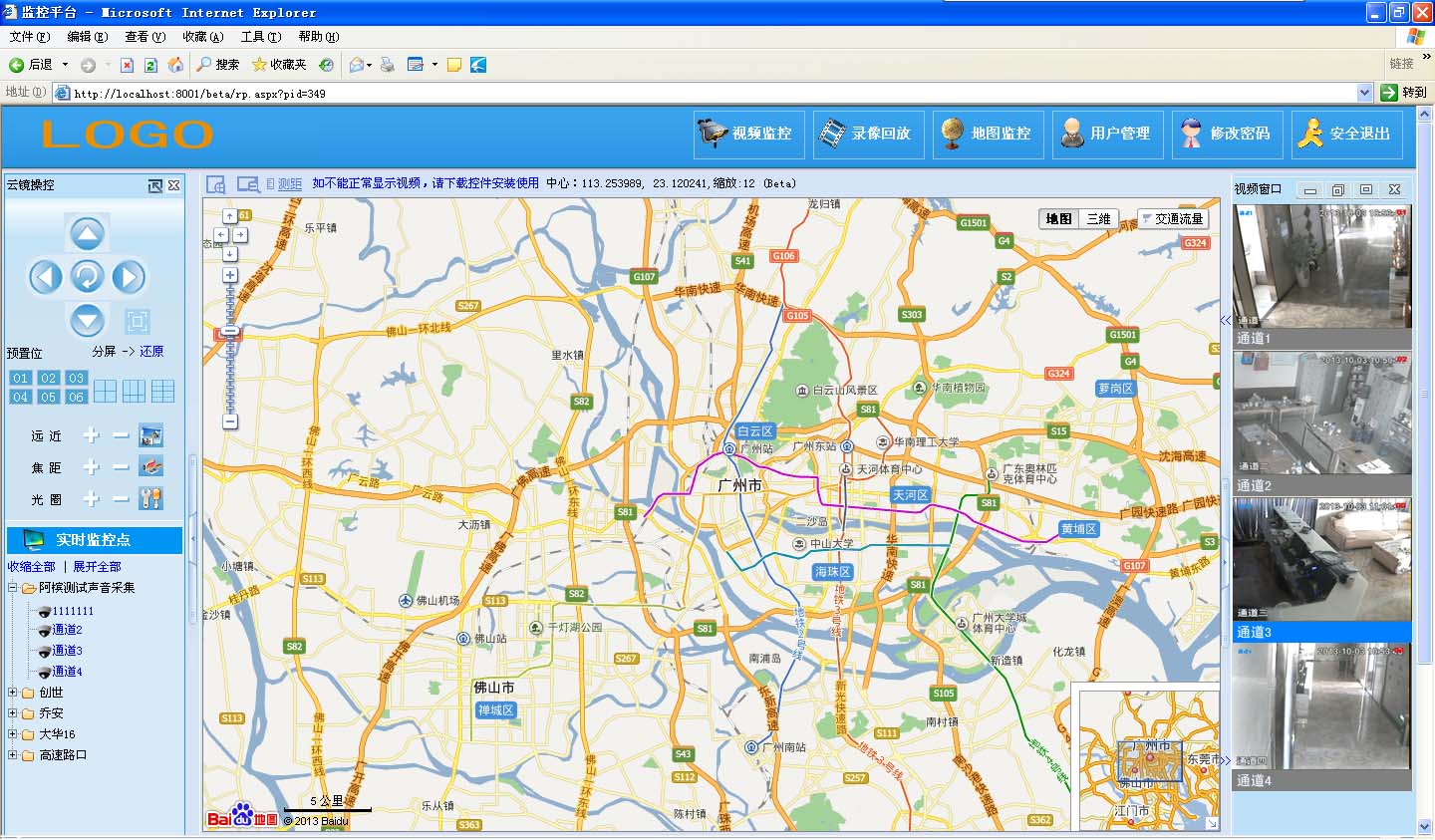Click the box-zoom-in icon on the map toolbar
Image resolution: width=1435 pixels, height=840 pixels.
pyautogui.click(x=216, y=184)
